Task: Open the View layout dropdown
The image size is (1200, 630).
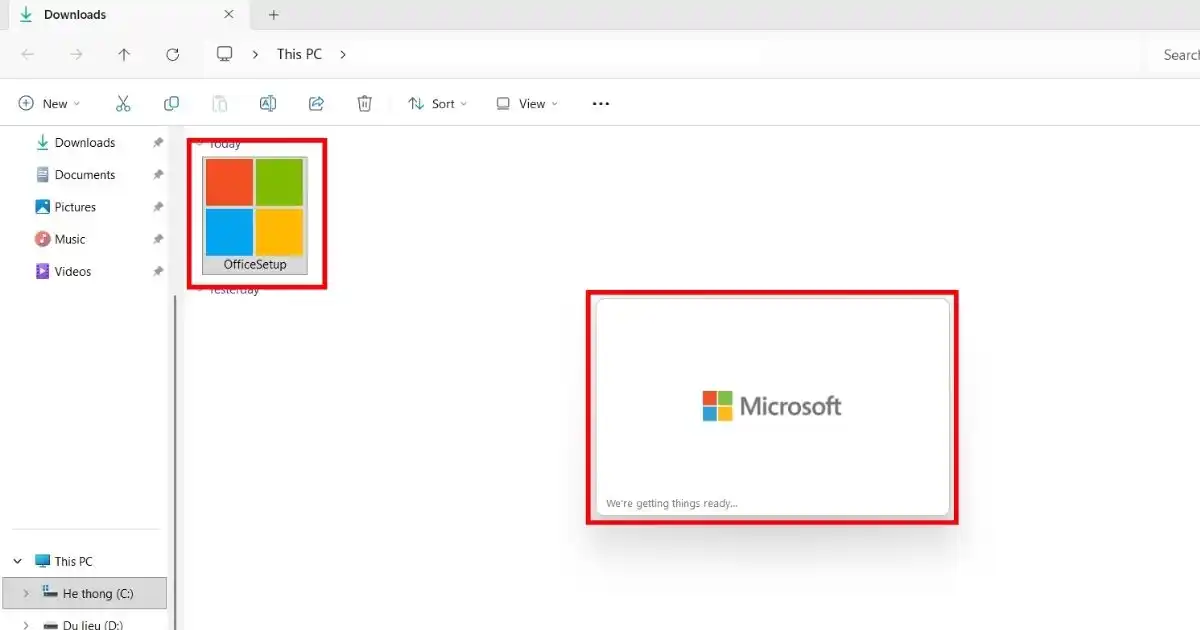Action: click(x=528, y=104)
